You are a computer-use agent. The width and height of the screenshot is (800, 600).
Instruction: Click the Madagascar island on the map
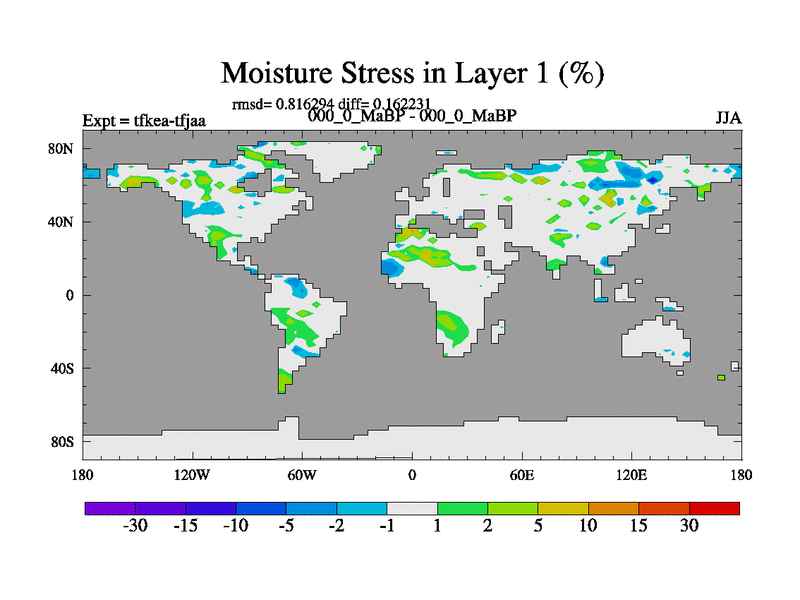pos(497,332)
